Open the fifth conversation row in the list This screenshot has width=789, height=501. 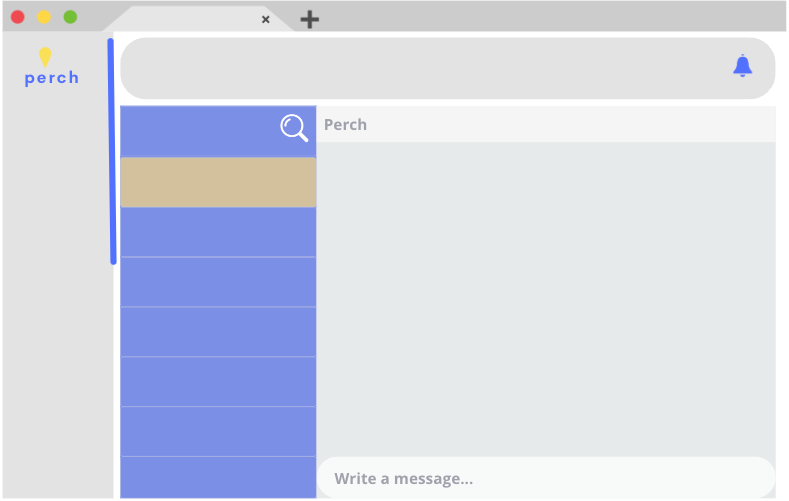tap(218, 382)
